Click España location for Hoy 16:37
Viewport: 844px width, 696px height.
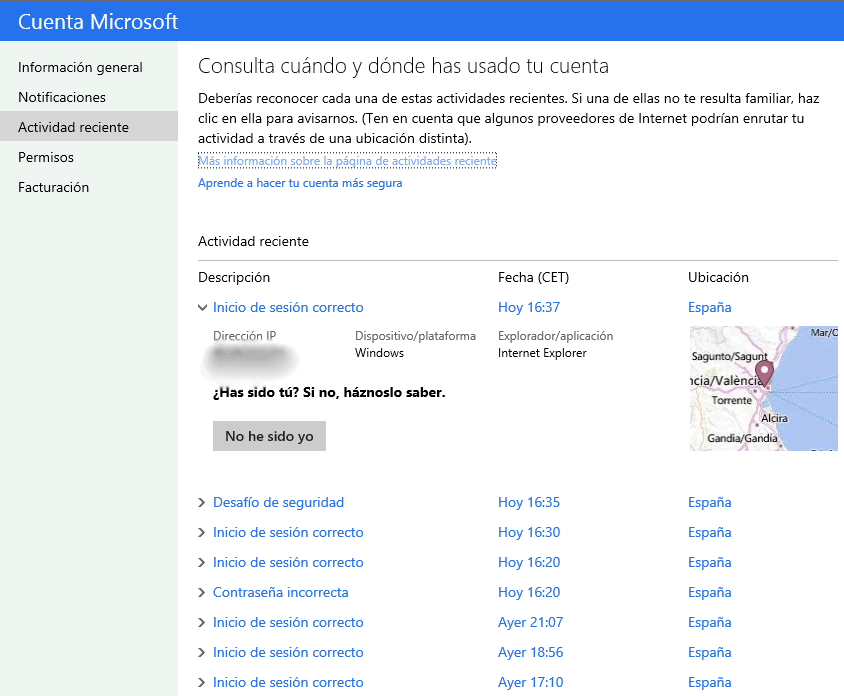point(709,308)
